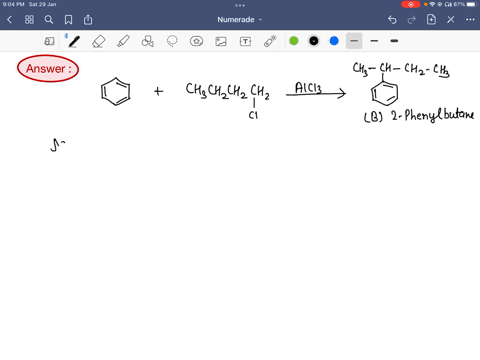Select the Lasso tool

pos(172,41)
